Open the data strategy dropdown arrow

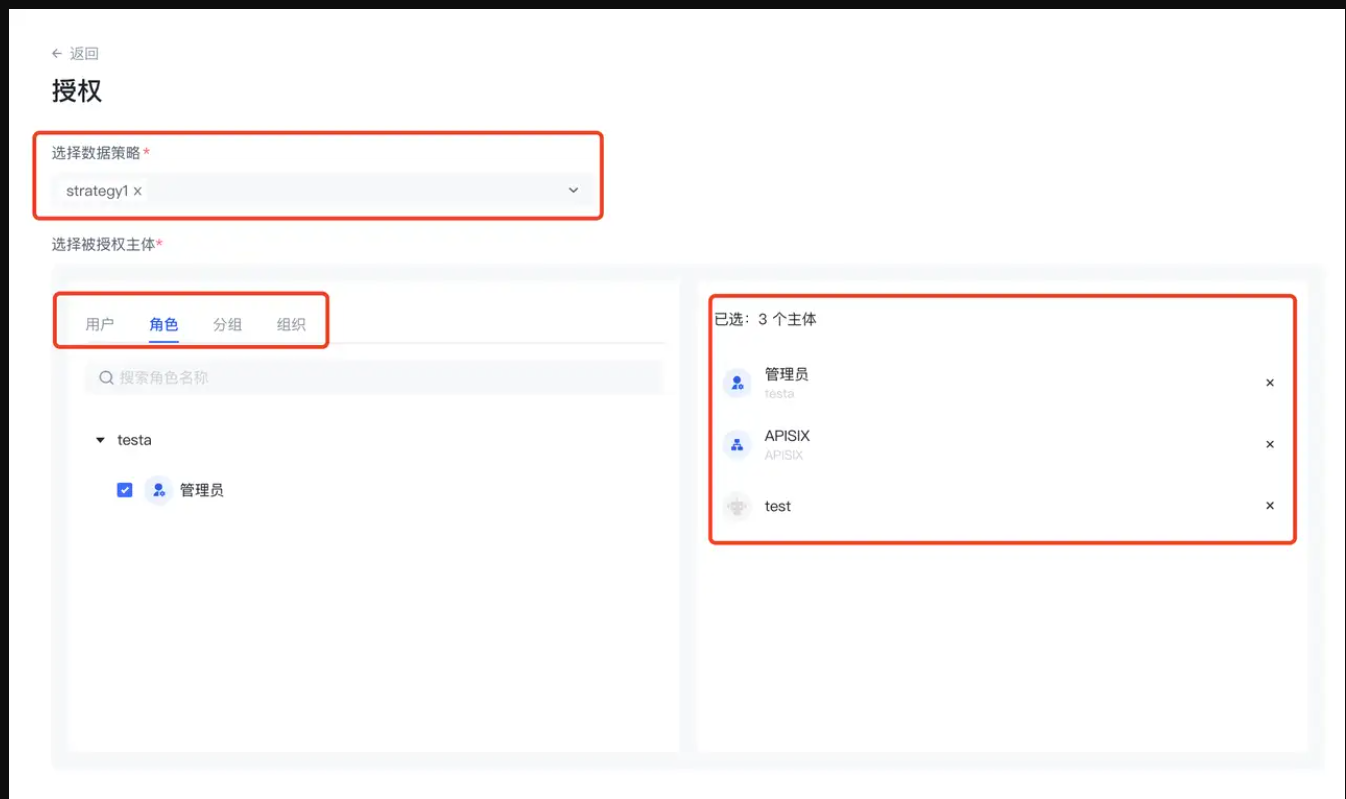573,190
